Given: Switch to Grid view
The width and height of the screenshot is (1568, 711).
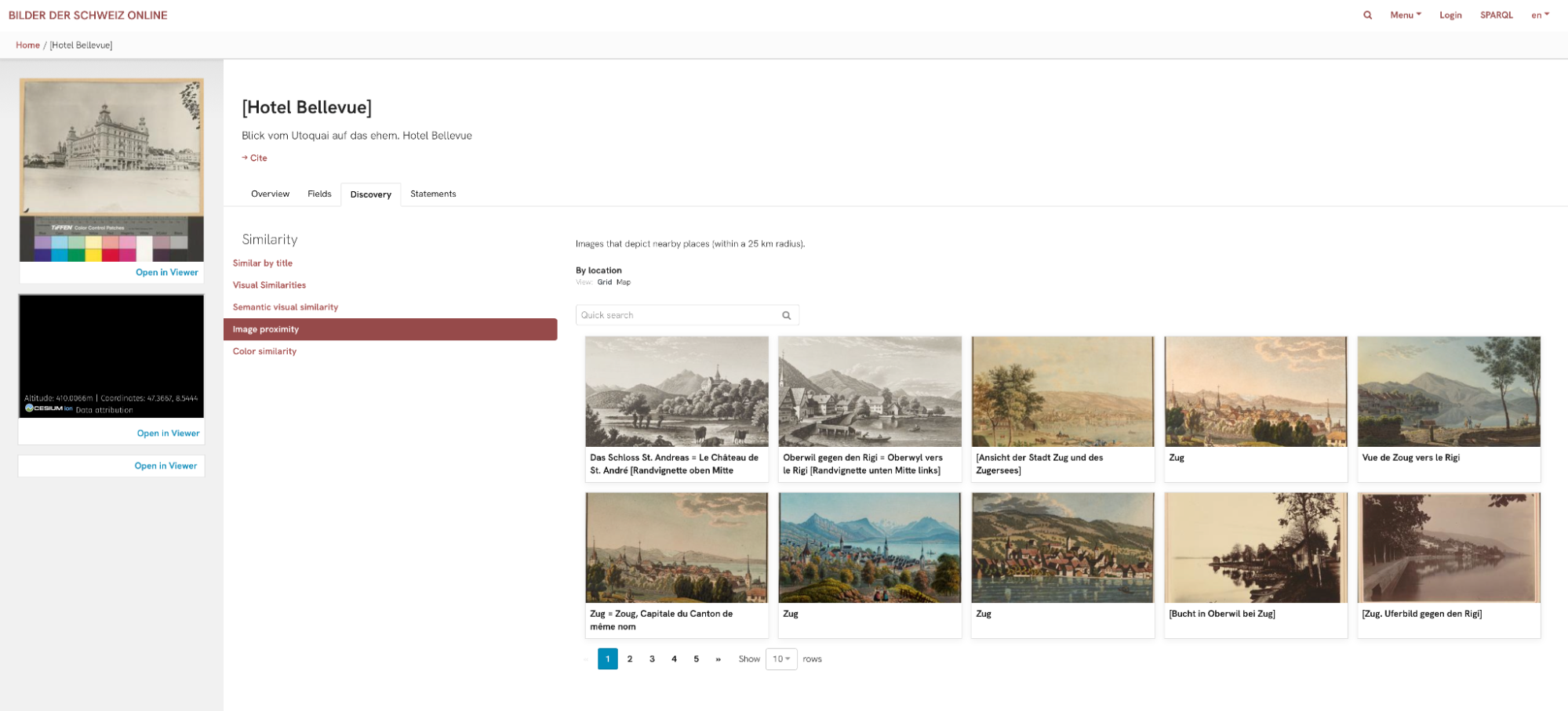Looking at the screenshot, I should (x=605, y=282).
